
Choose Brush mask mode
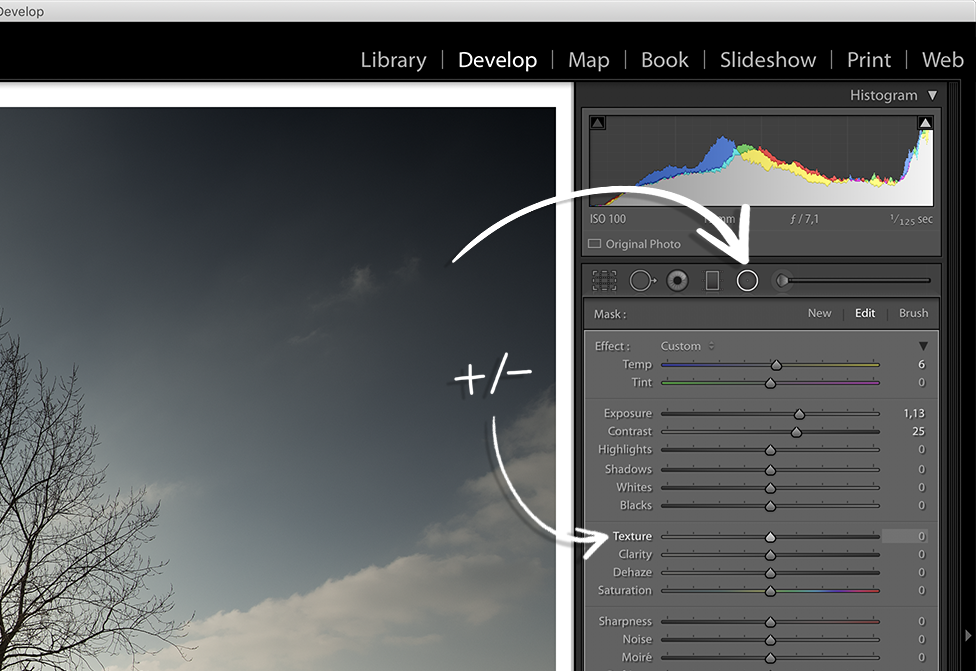tap(913, 313)
